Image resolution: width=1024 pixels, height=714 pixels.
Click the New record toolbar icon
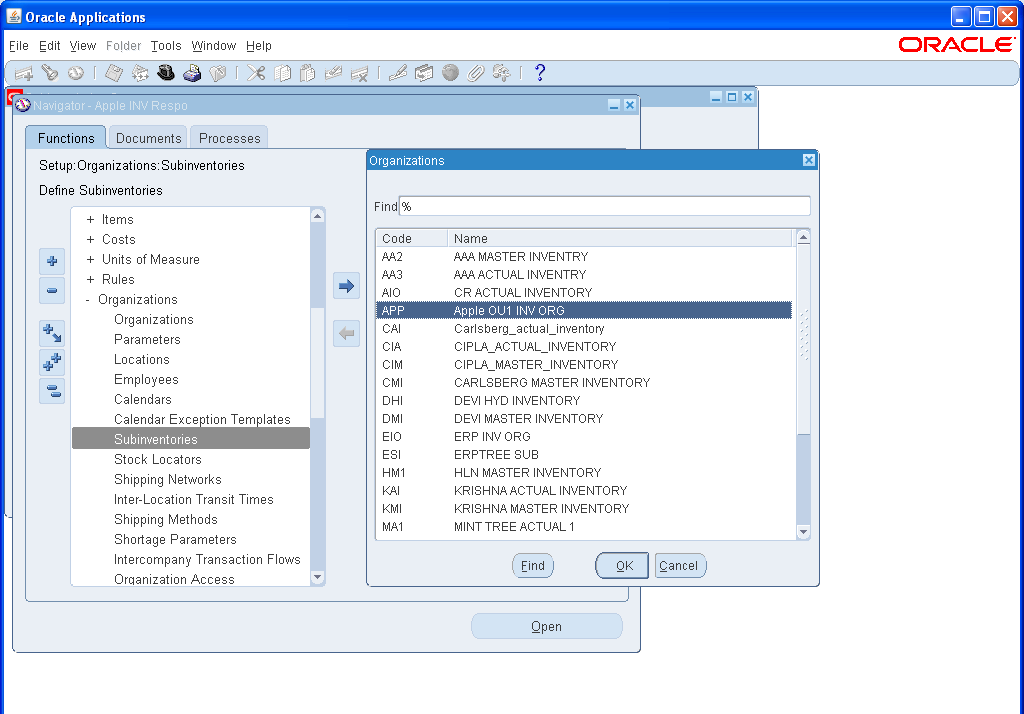pos(24,73)
